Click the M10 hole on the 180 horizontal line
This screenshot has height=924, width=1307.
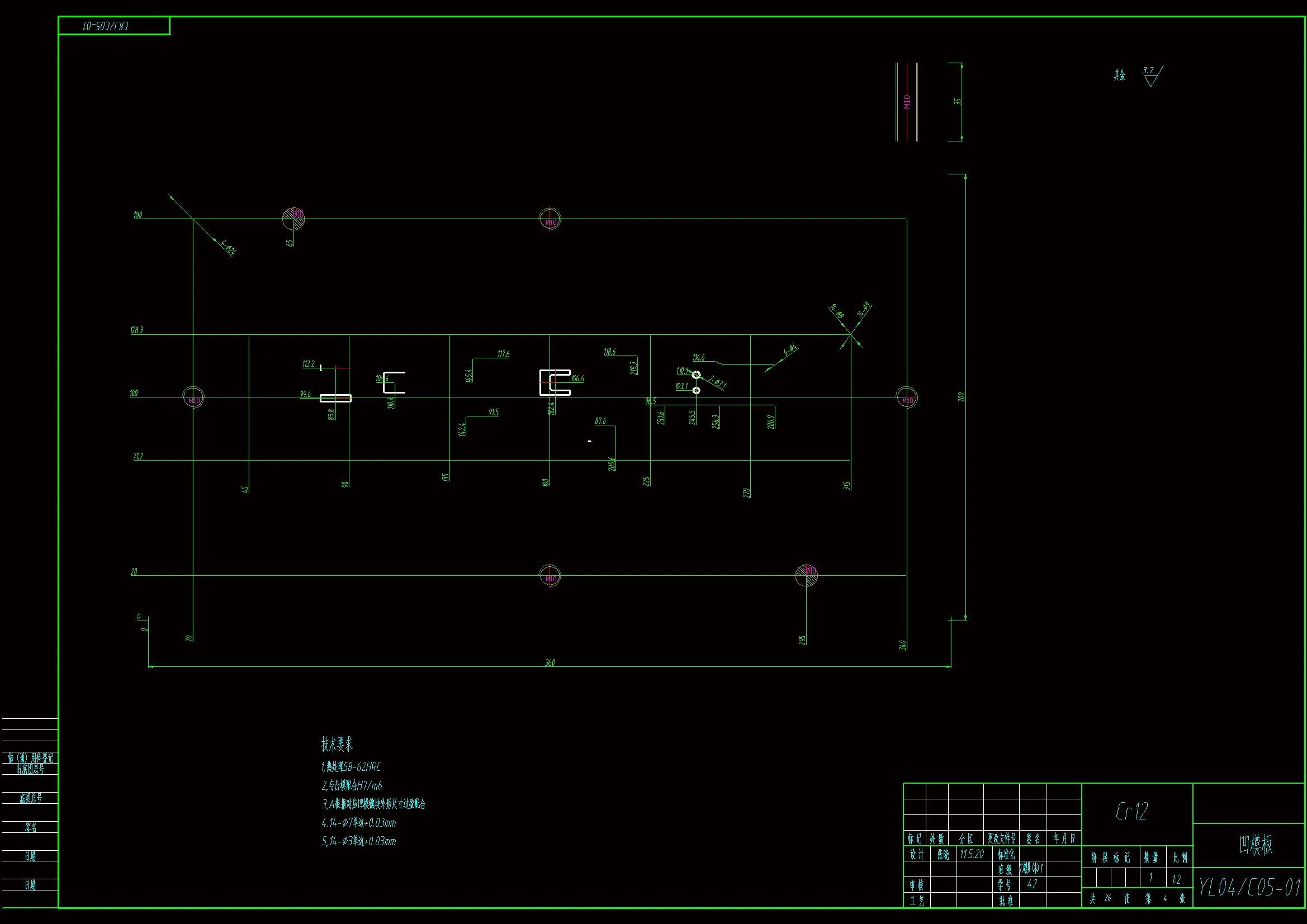click(x=550, y=219)
